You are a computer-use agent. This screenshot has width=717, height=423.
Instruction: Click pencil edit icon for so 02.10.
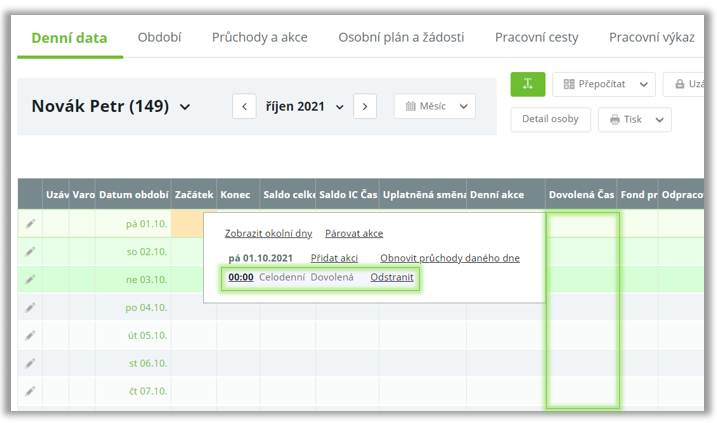pyautogui.click(x=30, y=252)
